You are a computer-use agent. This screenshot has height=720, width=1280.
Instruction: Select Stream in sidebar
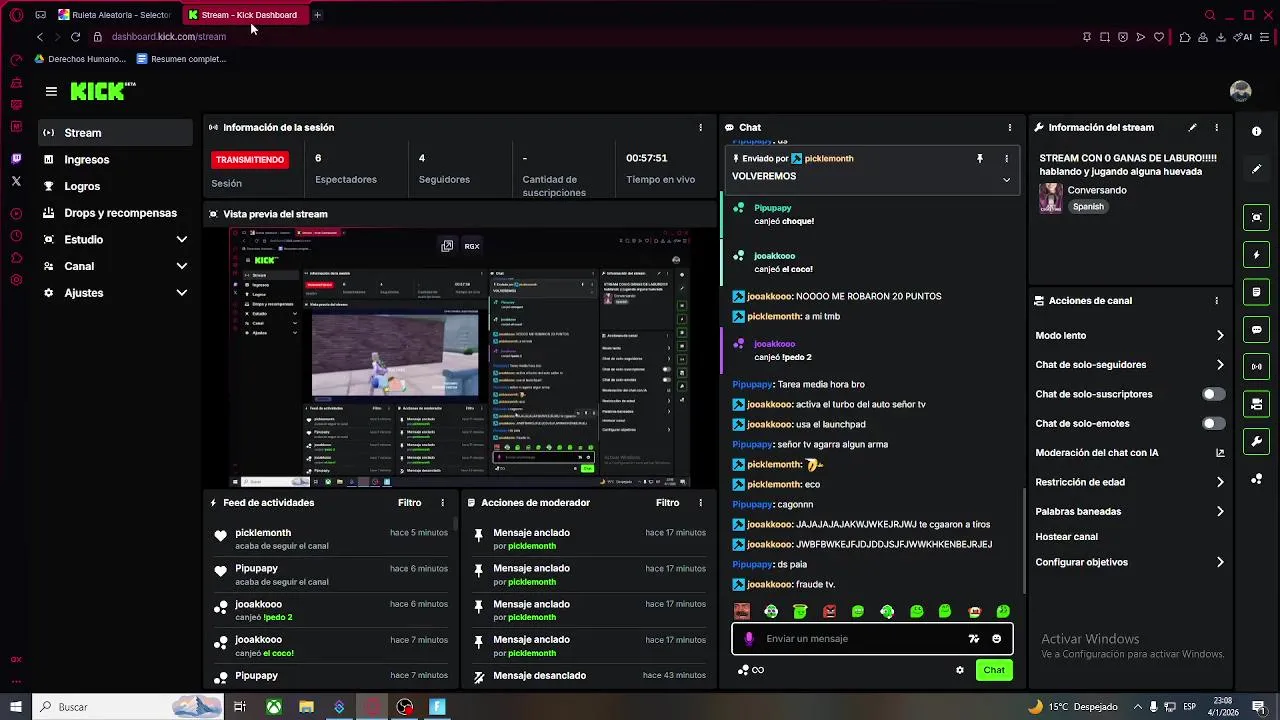[115, 133]
